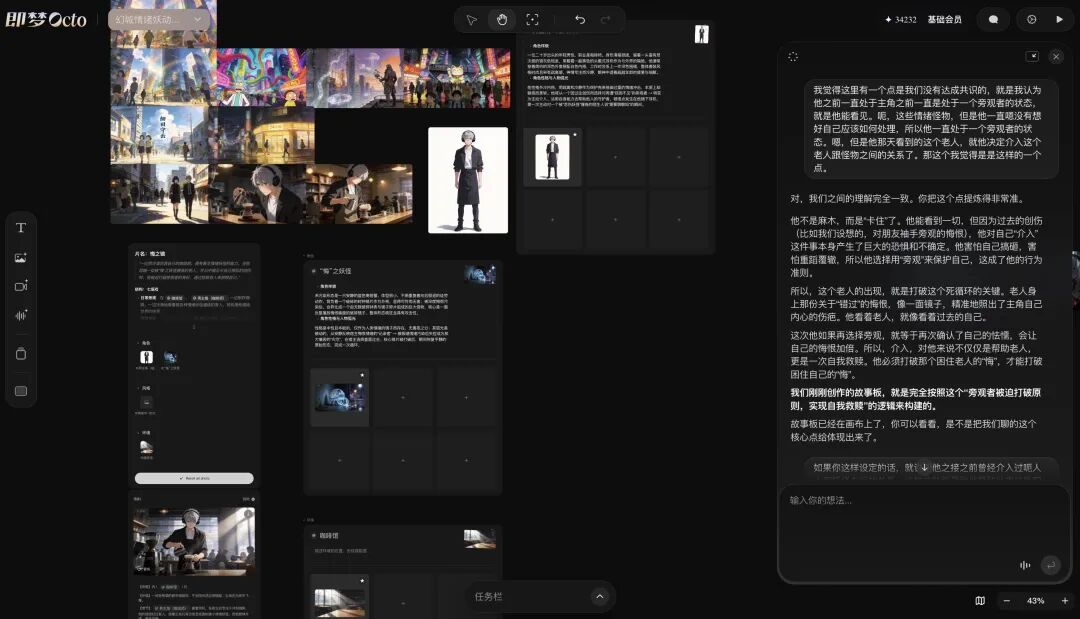
Task: Activate the selection cursor tool
Action: 471,19
